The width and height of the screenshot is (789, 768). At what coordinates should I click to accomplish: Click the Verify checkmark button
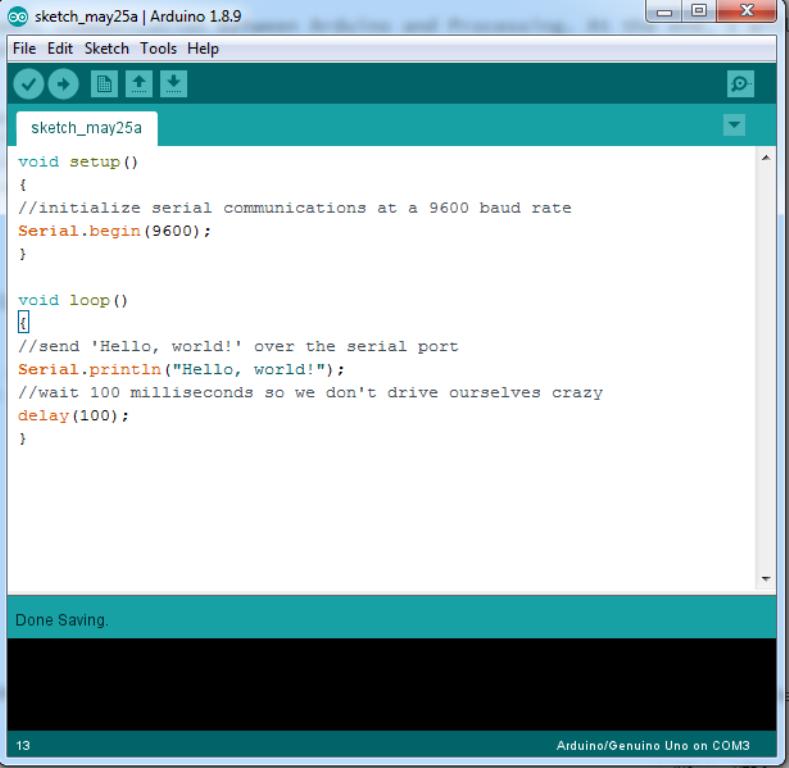pyautogui.click(x=29, y=84)
